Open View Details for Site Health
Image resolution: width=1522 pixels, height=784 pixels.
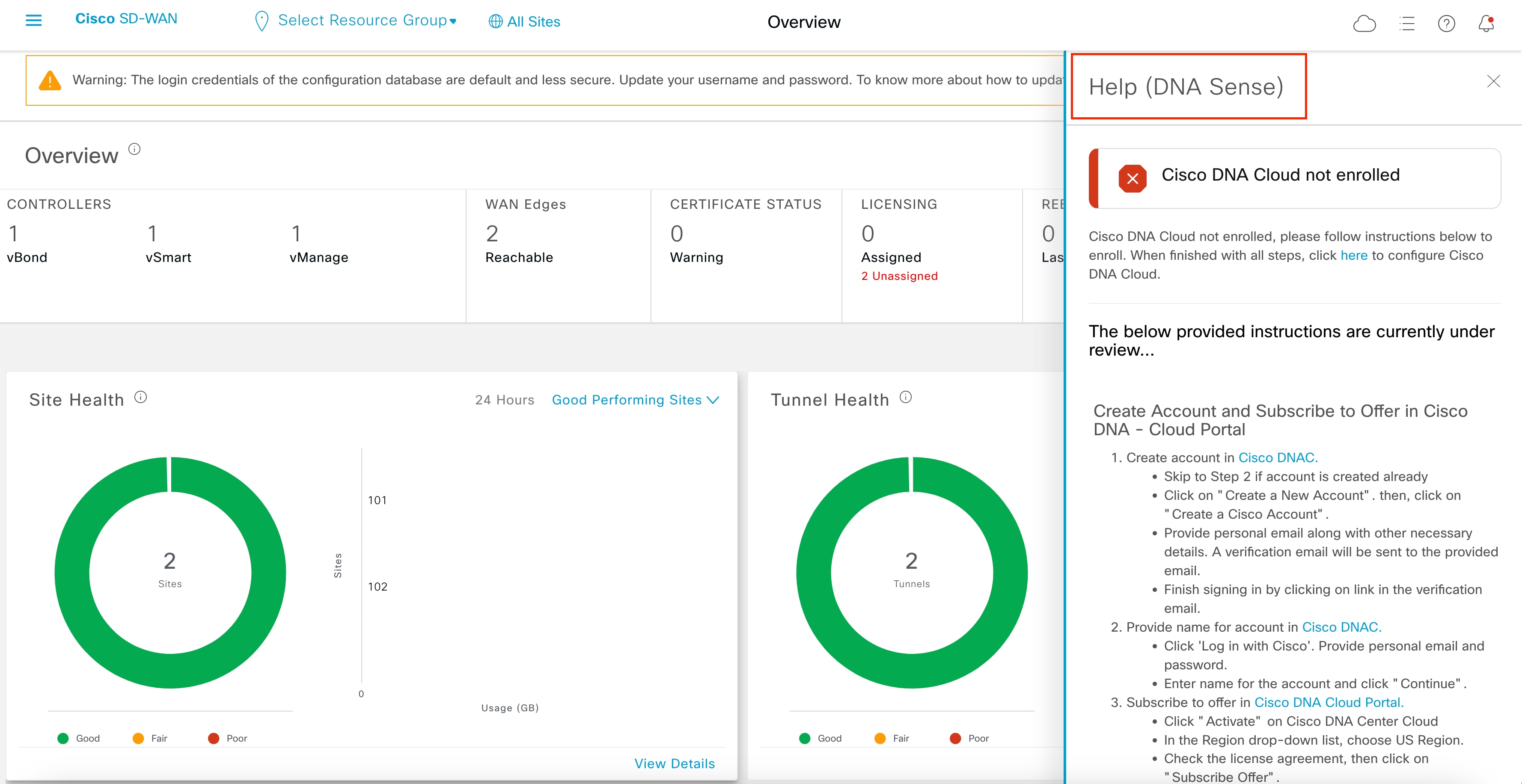pyautogui.click(x=675, y=763)
